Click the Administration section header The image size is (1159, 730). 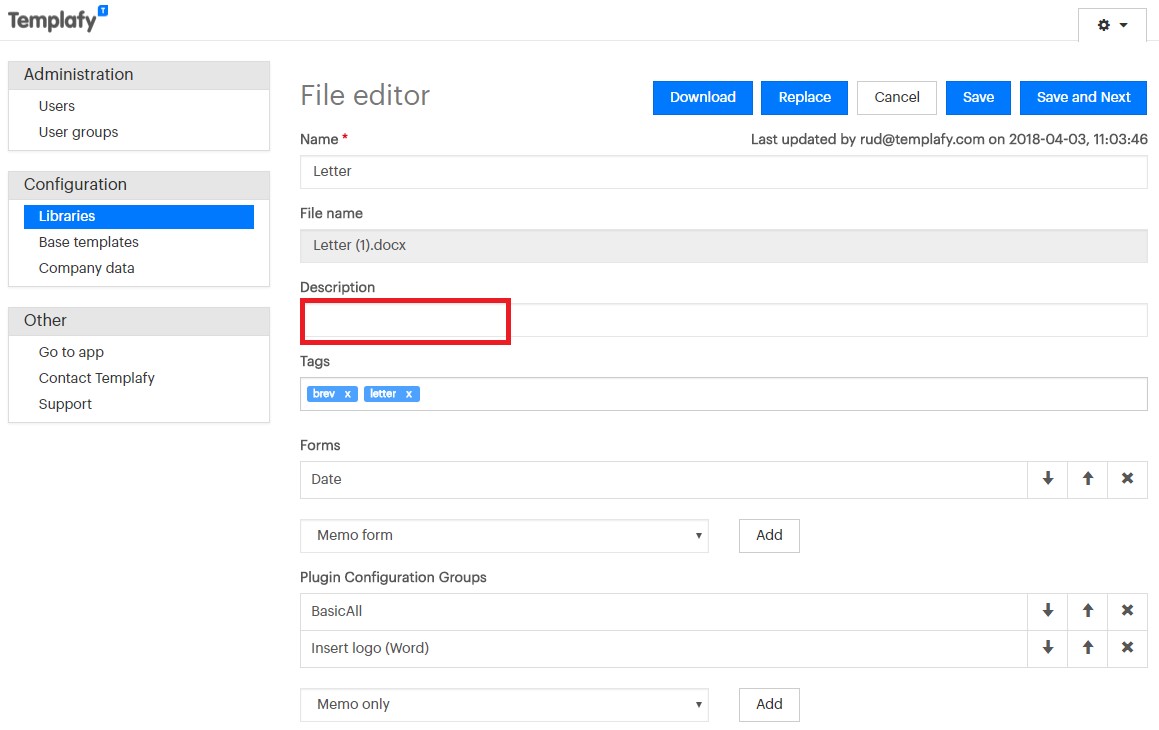point(139,75)
